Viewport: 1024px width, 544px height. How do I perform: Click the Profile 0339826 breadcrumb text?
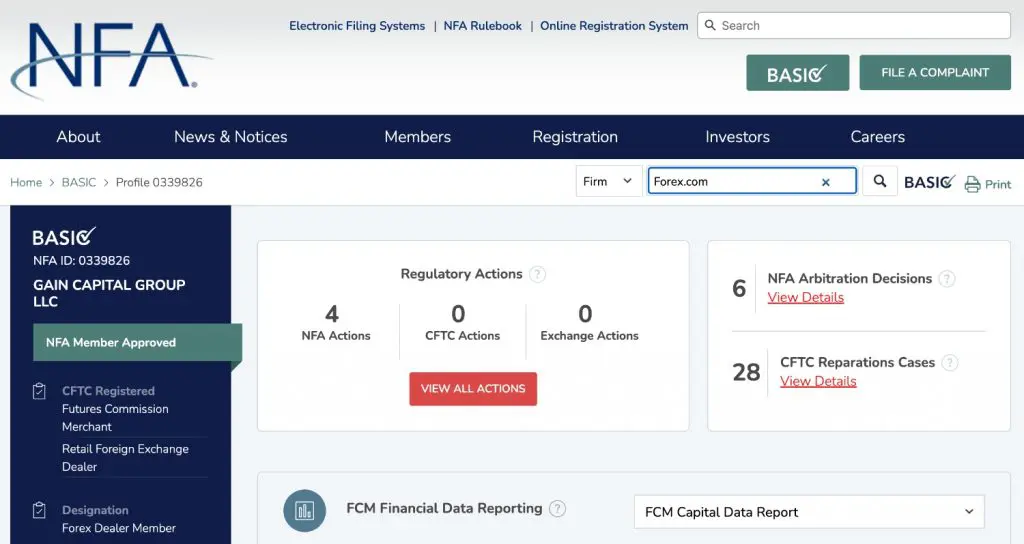point(159,182)
